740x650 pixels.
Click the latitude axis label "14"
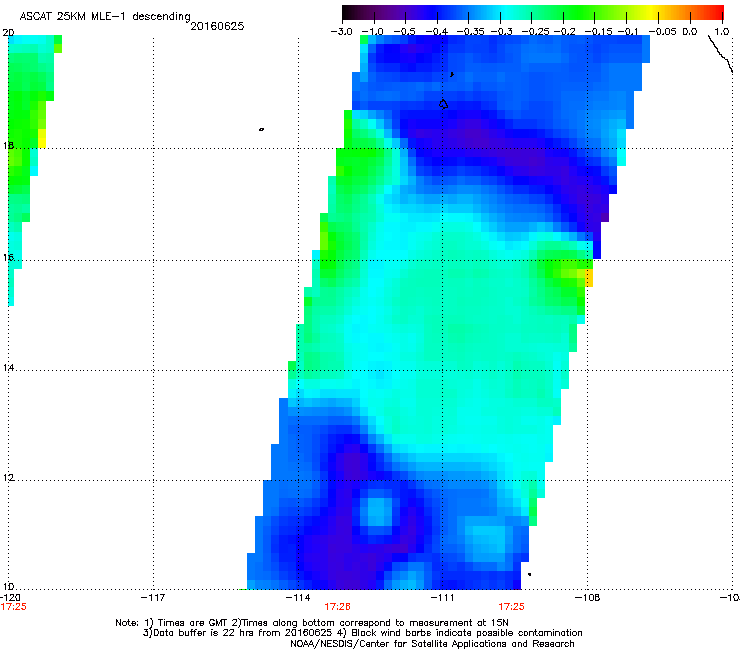pyautogui.click(x=8, y=367)
